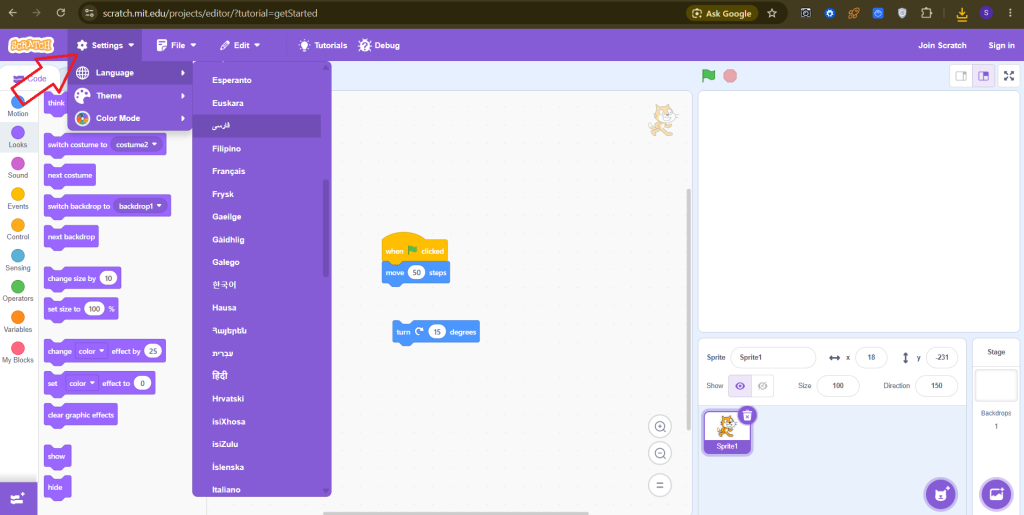Select the Stage backdrop thumbnail
This screenshot has width=1024, height=515.
(996, 385)
